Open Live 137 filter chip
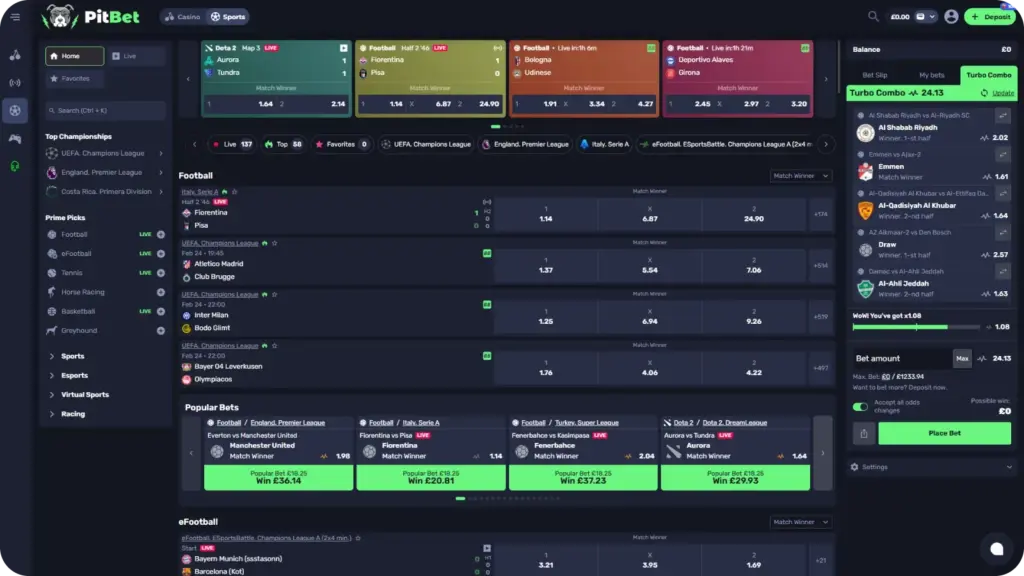The height and width of the screenshot is (576, 1024). pyautogui.click(x=232, y=144)
